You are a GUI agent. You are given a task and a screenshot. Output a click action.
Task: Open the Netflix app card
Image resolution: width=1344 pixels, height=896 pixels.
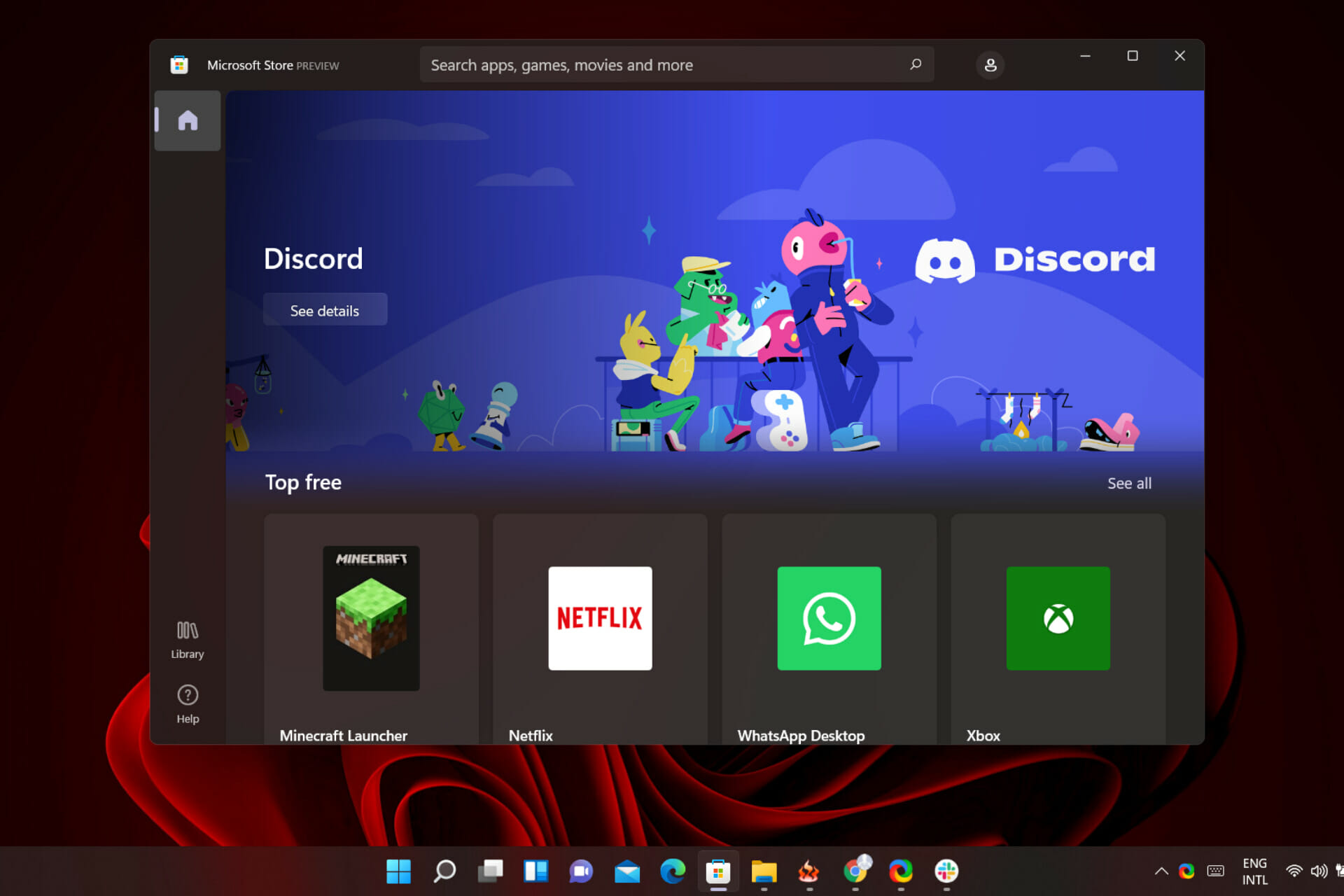(600, 629)
